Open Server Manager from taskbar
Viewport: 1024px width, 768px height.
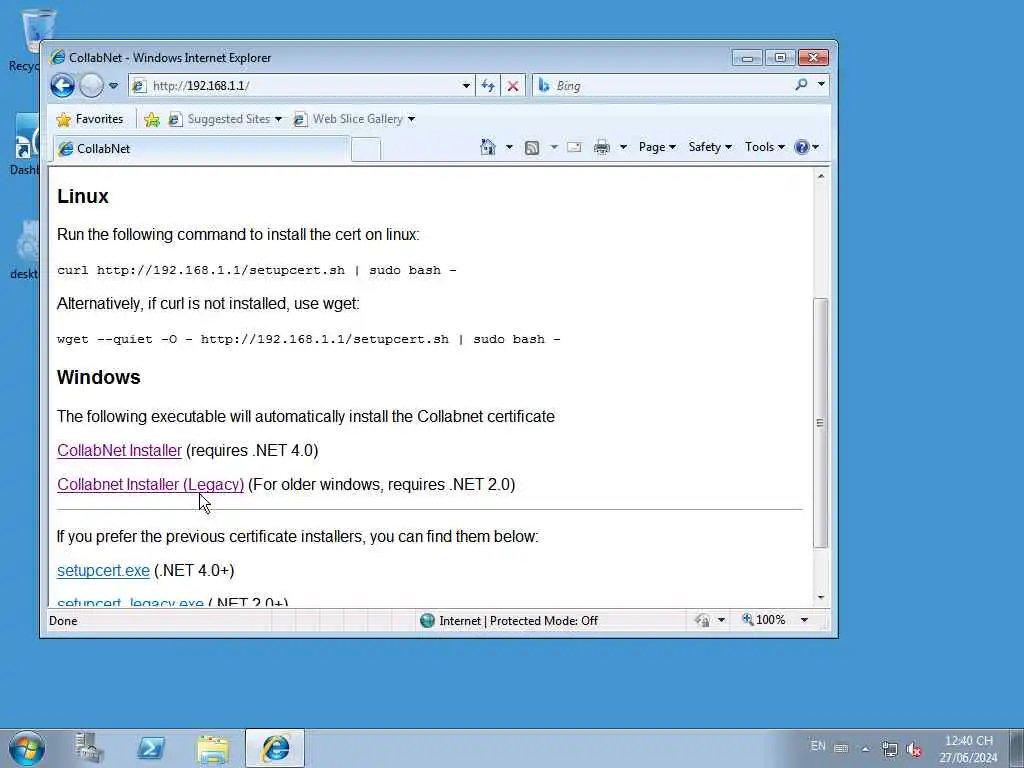pyautogui.click(x=89, y=748)
